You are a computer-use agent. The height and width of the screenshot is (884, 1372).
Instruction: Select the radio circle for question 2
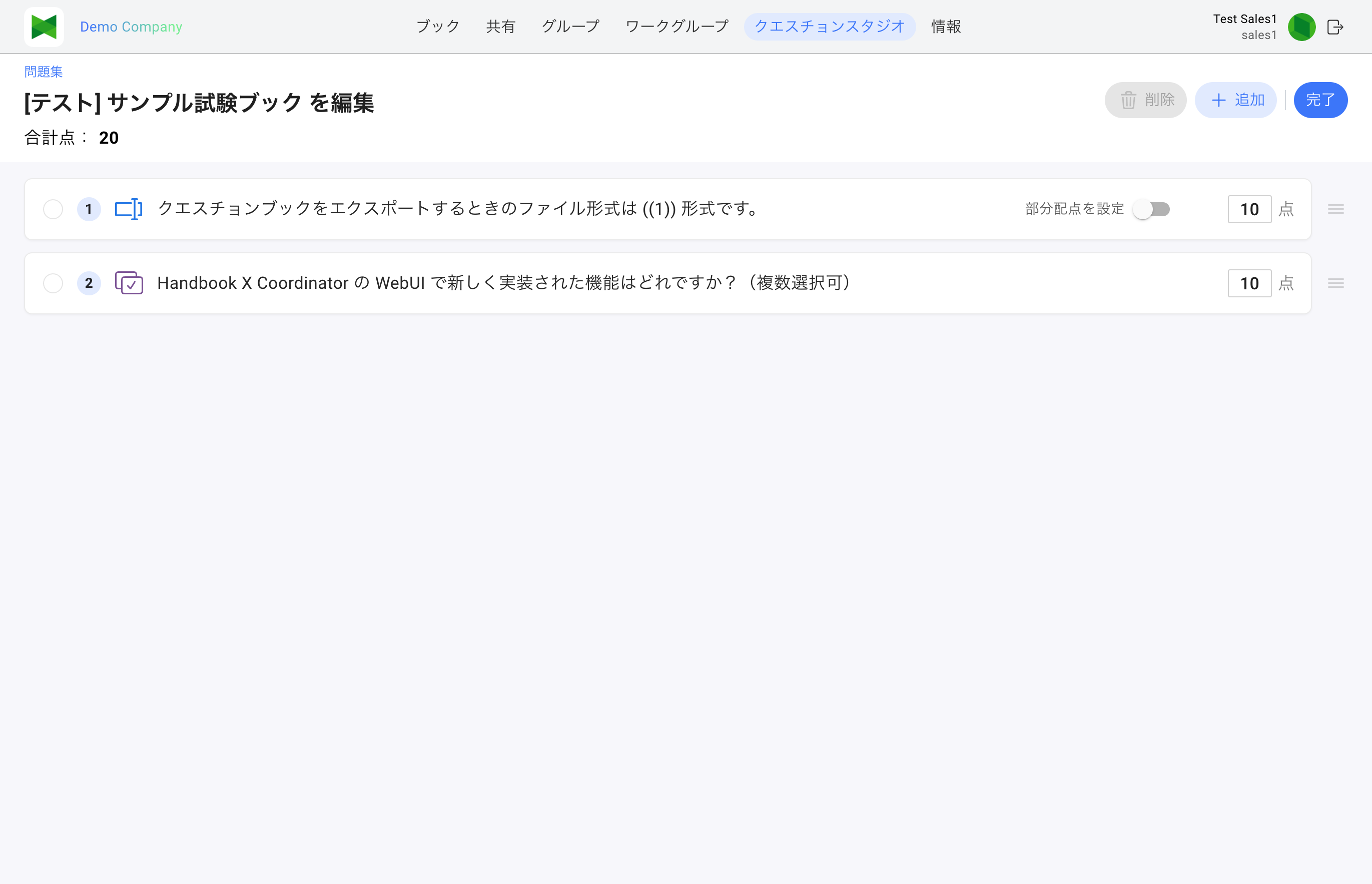click(x=54, y=283)
